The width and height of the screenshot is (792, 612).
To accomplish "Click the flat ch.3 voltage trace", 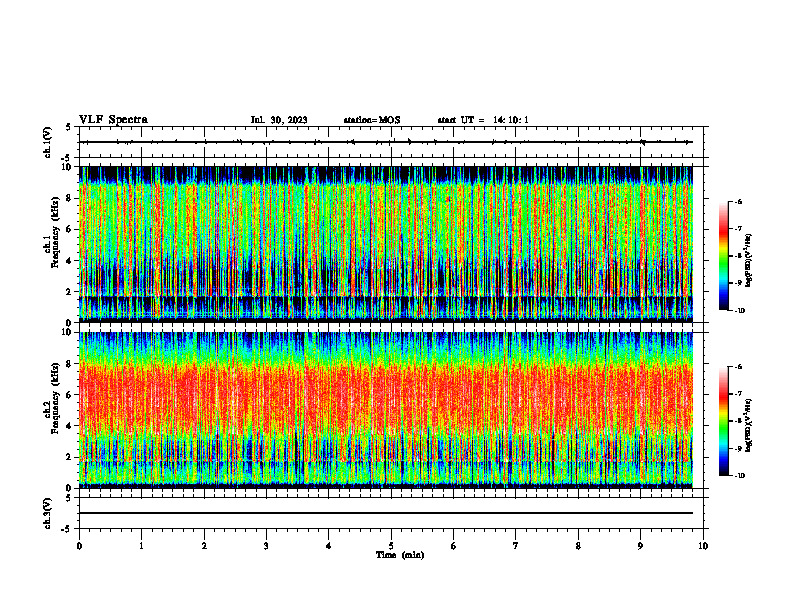I will [x=386, y=513].
